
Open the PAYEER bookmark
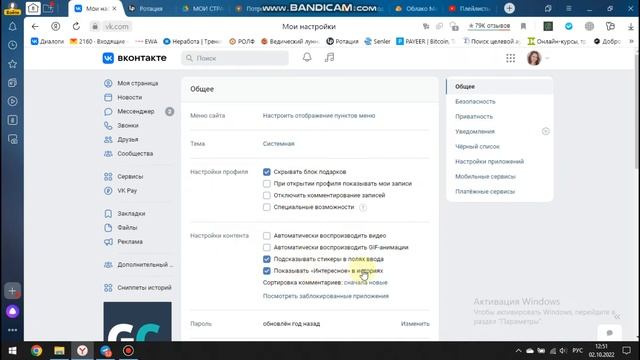click(425, 41)
